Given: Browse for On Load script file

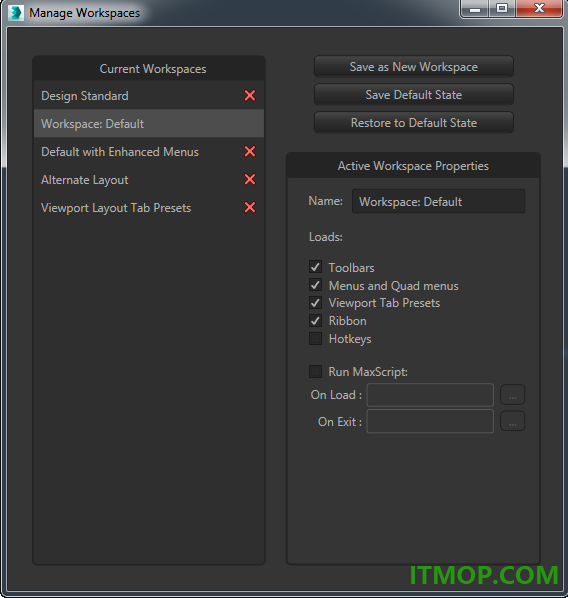Looking at the screenshot, I should click(x=513, y=395).
